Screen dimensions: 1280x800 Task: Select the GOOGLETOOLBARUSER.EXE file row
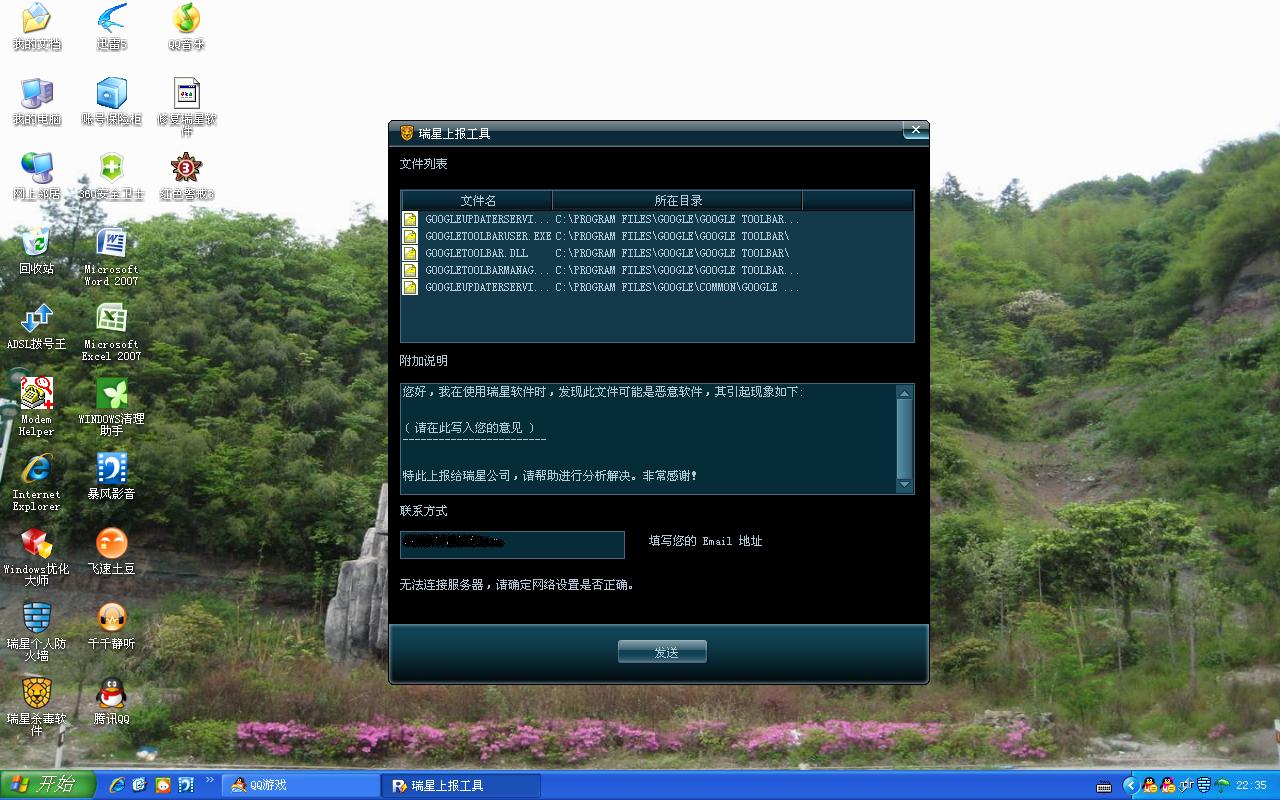[x=657, y=236]
